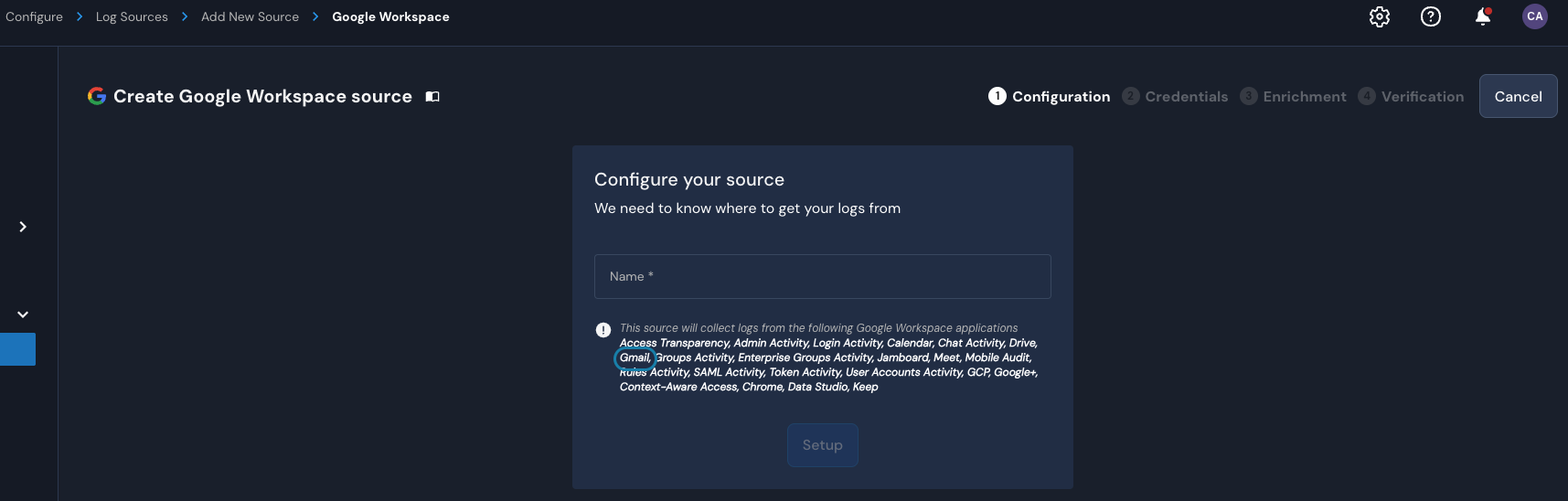Click the Setup button
The width and height of the screenshot is (1568, 501).
point(823,445)
